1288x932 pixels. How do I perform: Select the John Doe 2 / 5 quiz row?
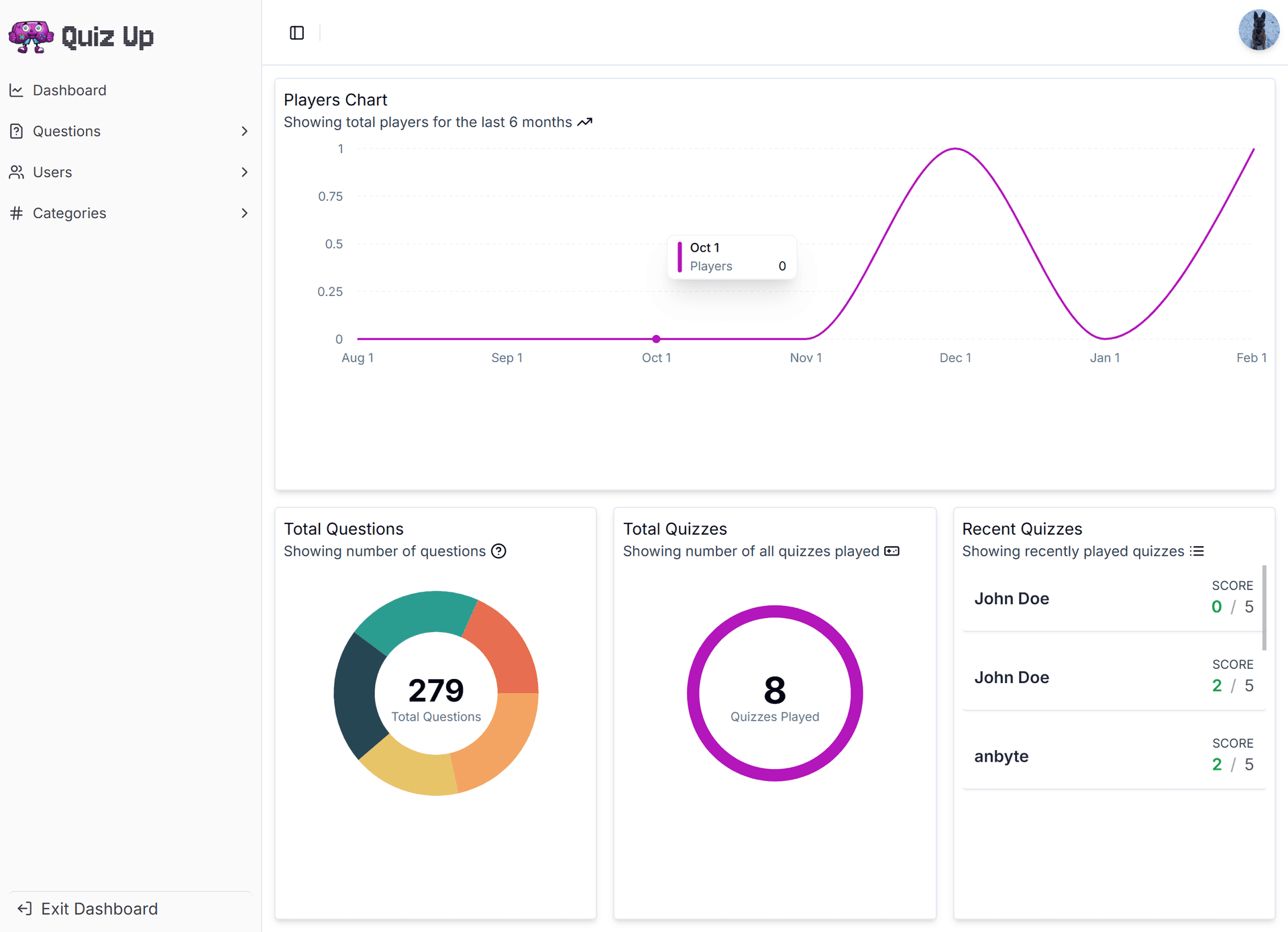pos(1114,676)
